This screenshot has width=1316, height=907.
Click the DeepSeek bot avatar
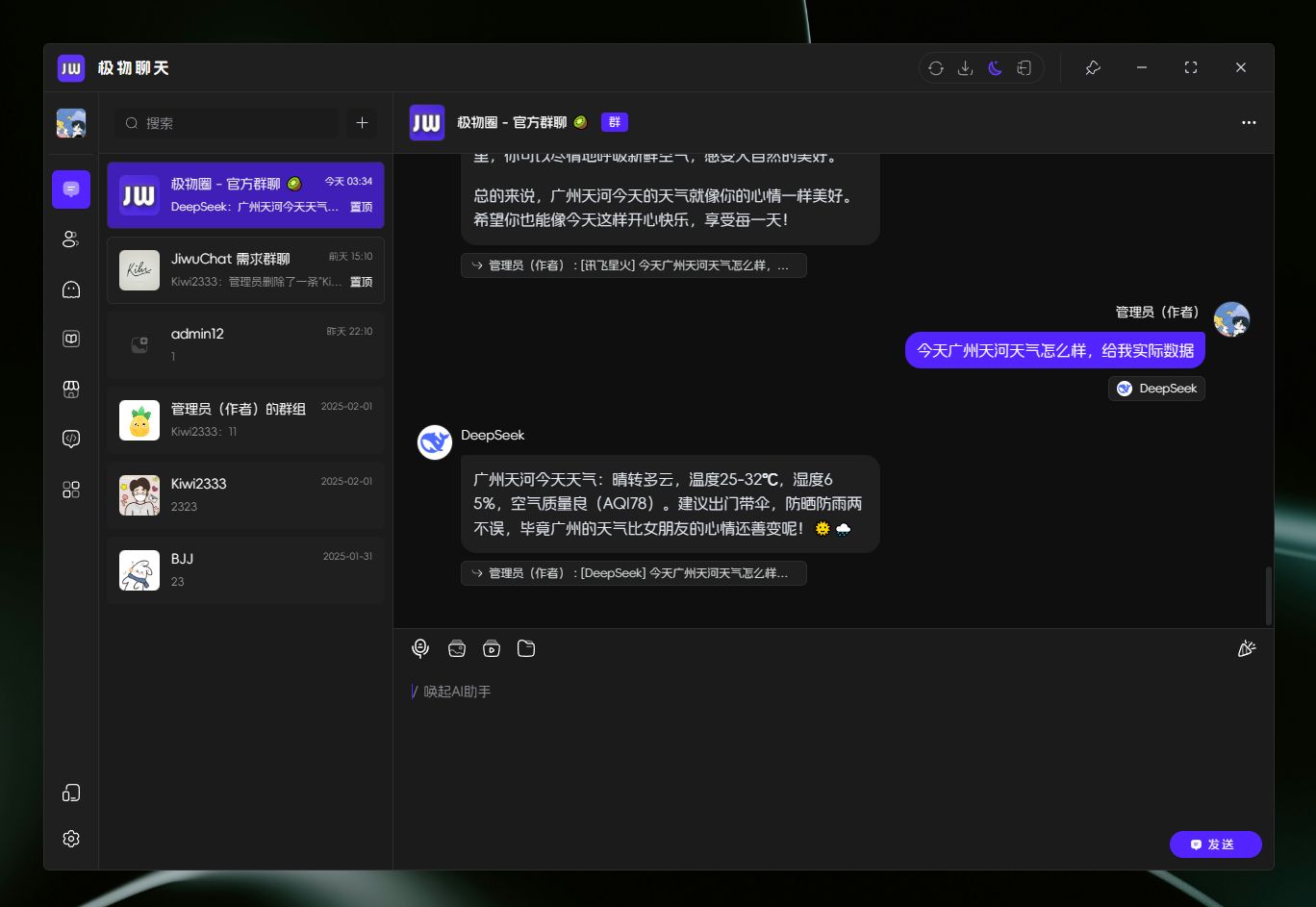[x=435, y=442]
